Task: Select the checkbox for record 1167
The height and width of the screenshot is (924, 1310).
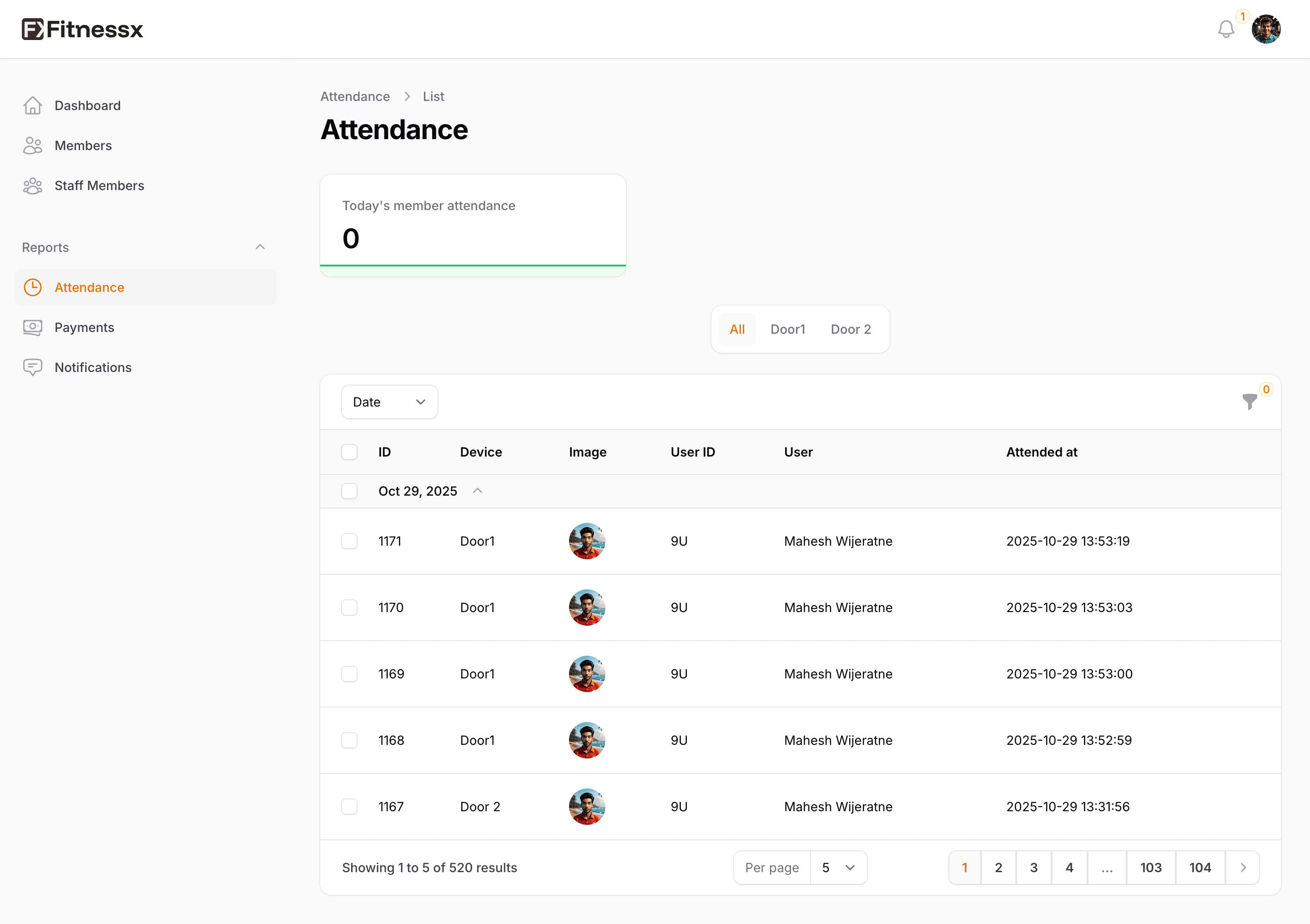Action: point(349,807)
